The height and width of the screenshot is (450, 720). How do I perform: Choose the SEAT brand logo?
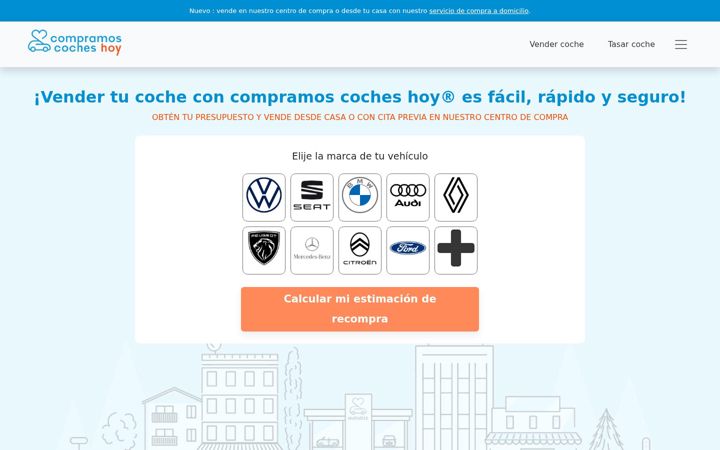coord(312,197)
